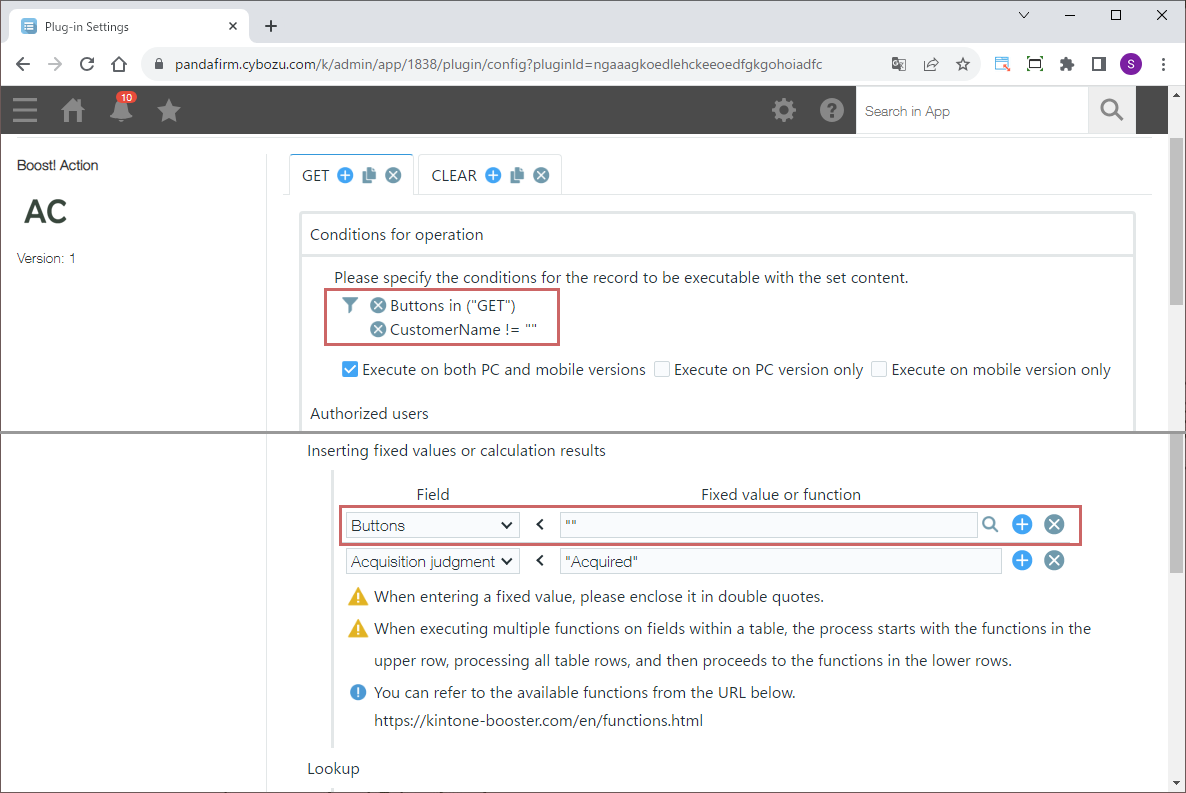
Task: Open the notifications bell
Action: (x=122, y=110)
